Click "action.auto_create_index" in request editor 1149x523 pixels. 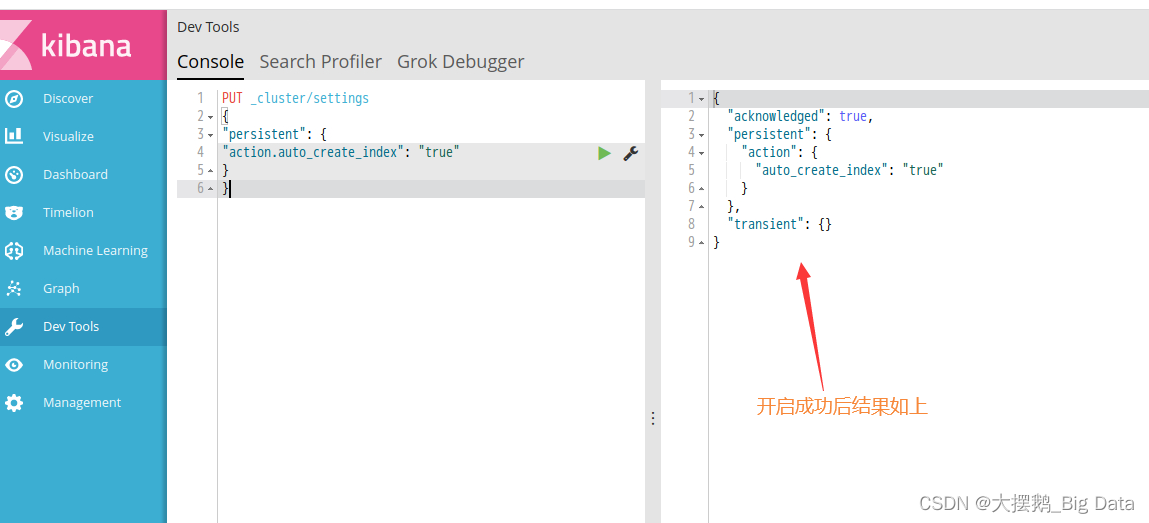(314, 152)
